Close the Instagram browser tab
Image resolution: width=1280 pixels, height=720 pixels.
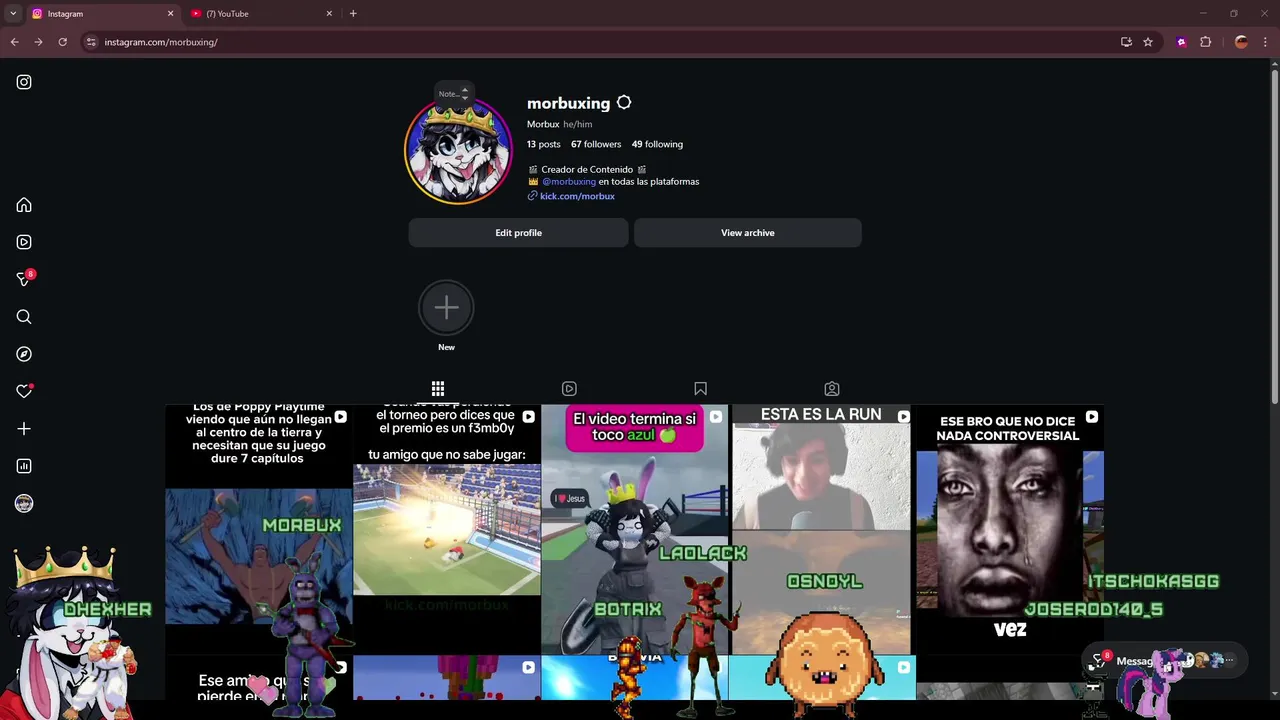[x=170, y=14]
